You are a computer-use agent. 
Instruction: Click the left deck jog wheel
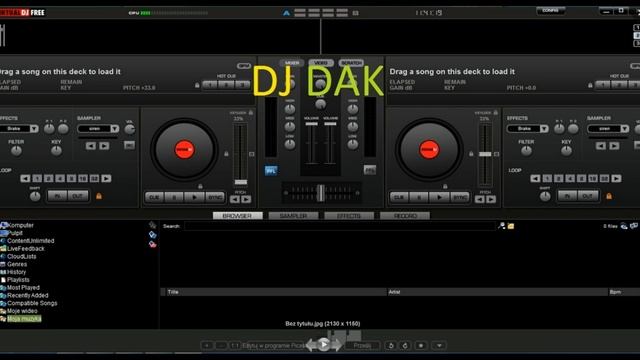click(184, 149)
